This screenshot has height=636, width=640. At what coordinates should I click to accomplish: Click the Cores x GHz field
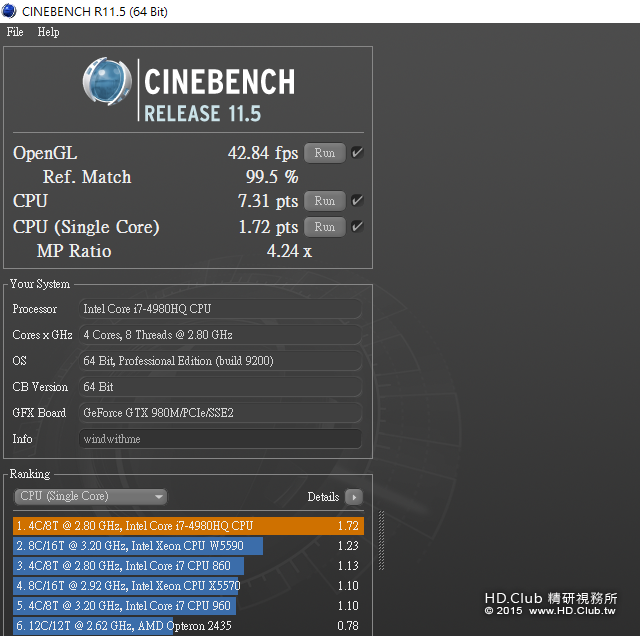[x=220, y=335]
